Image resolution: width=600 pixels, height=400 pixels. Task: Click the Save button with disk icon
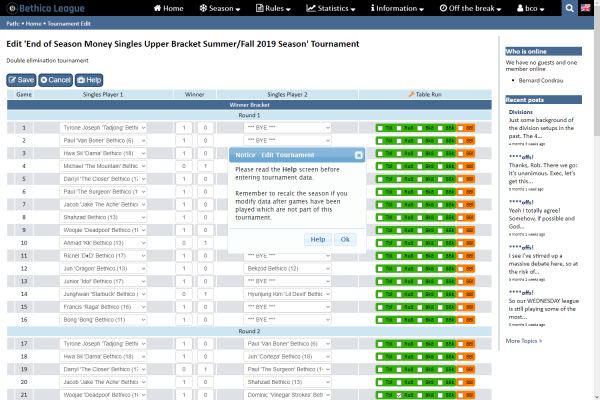(x=21, y=80)
